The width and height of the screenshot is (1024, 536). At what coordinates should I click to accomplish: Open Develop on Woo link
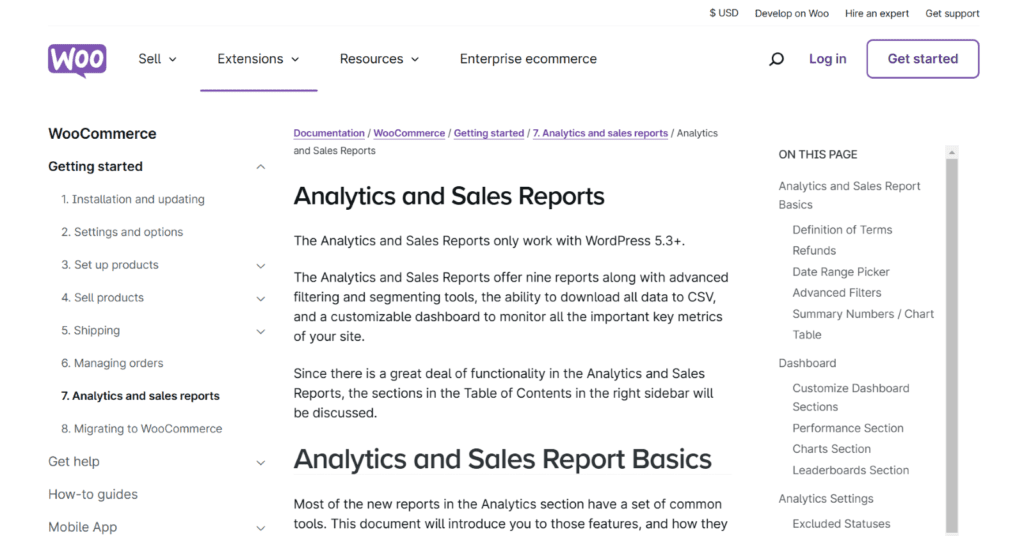pyautogui.click(x=792, y=13)
